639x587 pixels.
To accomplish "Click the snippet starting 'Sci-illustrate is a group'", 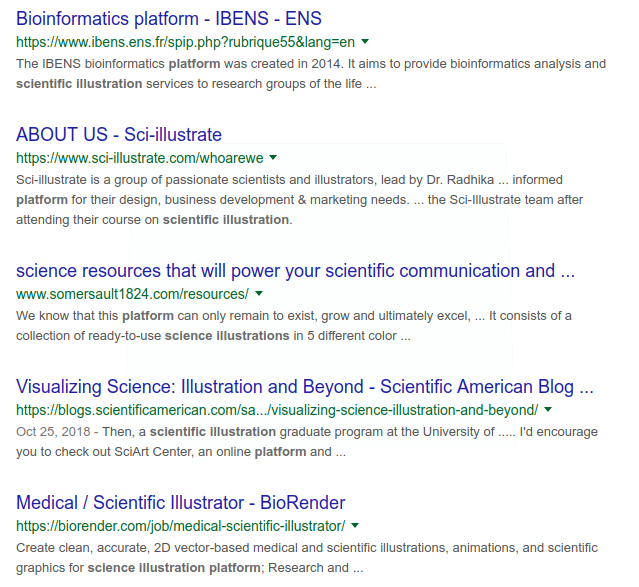I will click(300, 200).
